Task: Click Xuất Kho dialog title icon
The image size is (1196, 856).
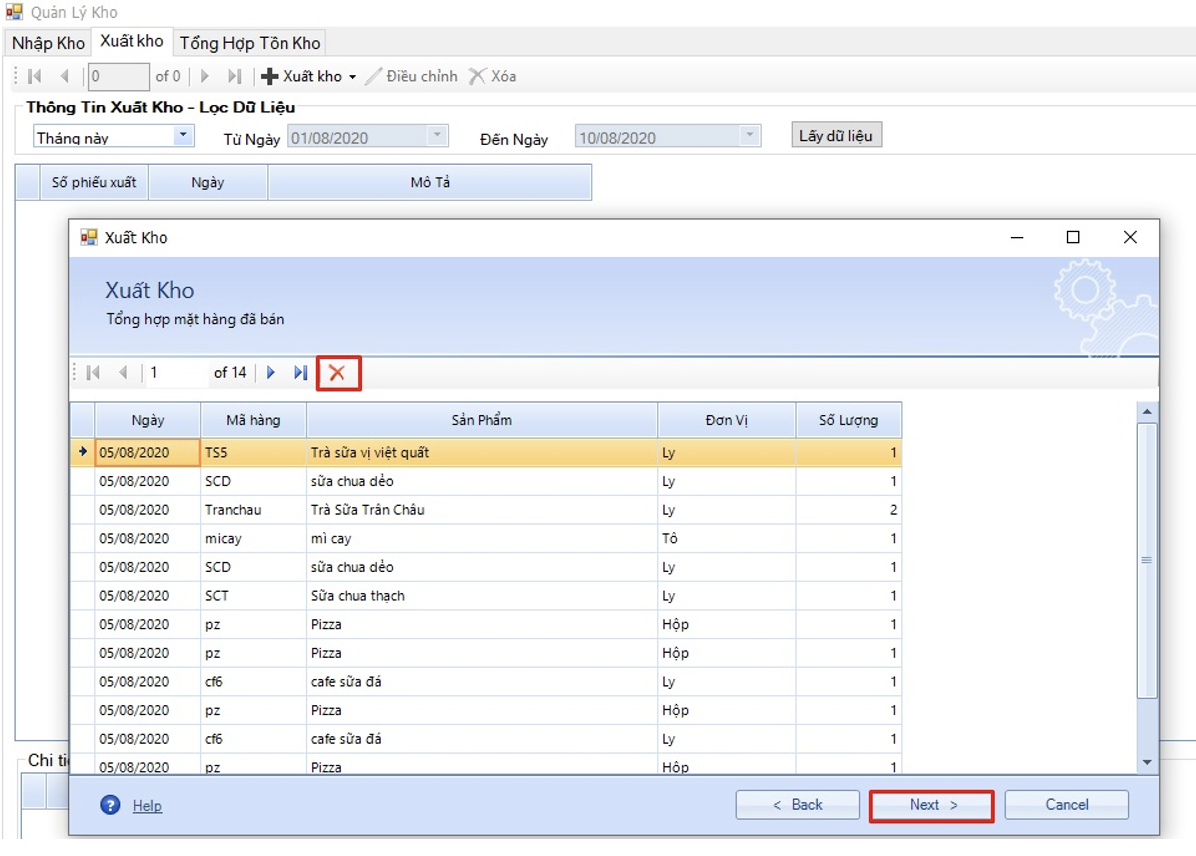Action: pos(88,237)
